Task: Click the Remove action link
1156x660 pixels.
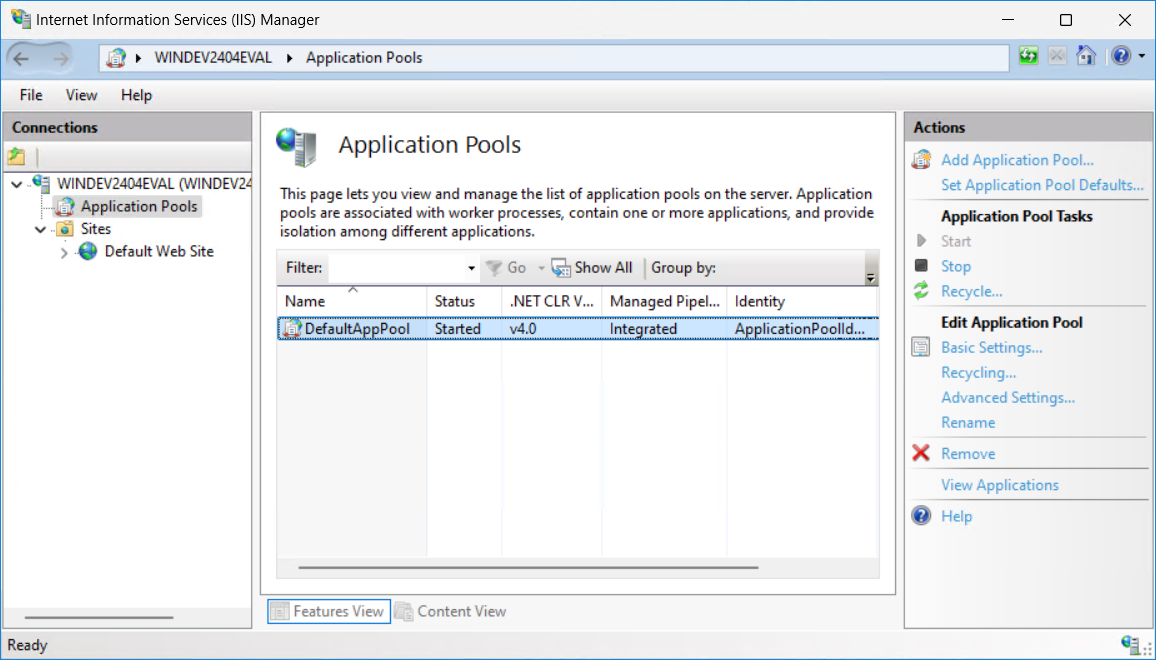Action: (x=968, y=454)
